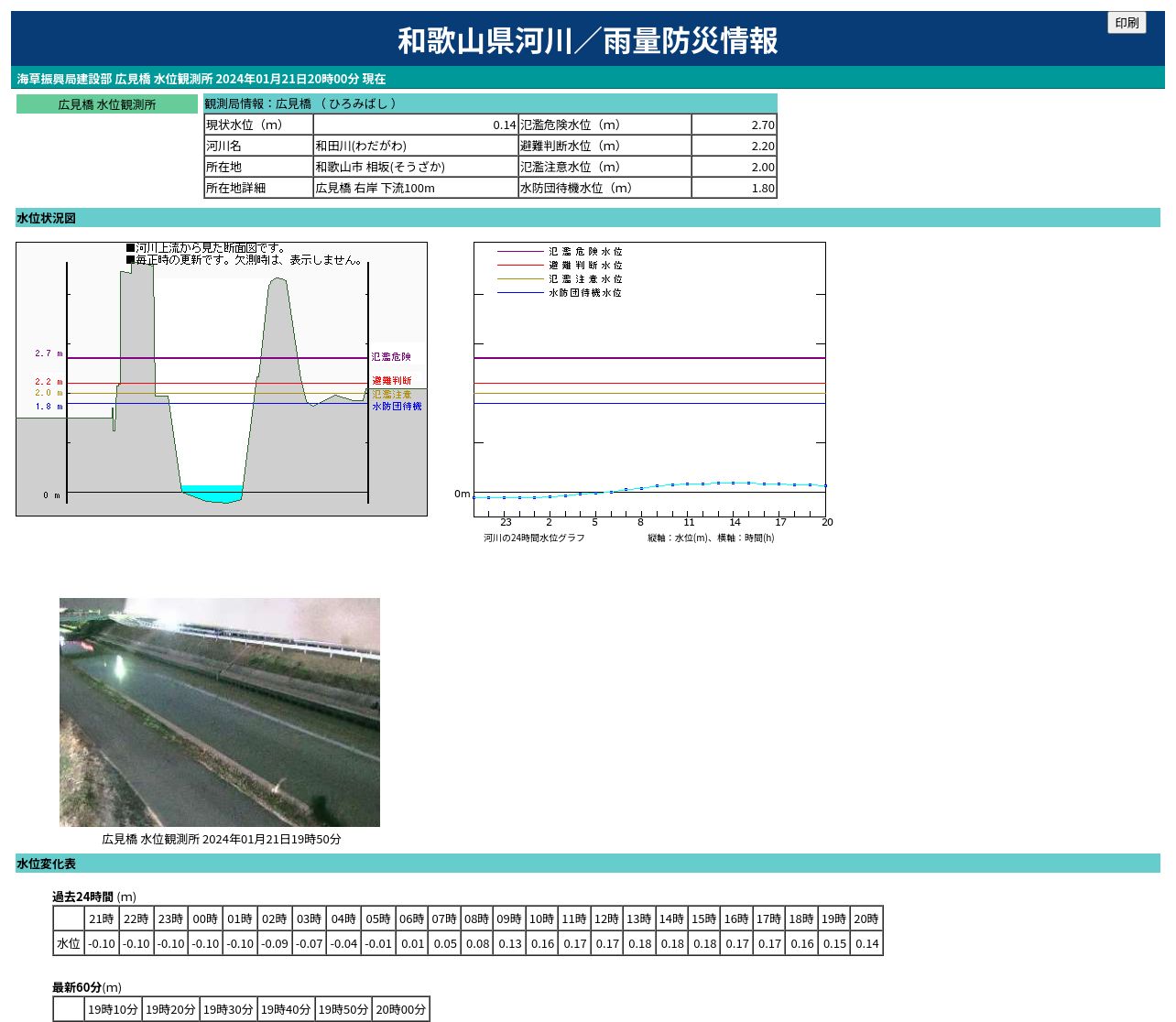Click the 2.7 m label on cross-section
Screen dimensions: 1176x1022
point(49,353)
